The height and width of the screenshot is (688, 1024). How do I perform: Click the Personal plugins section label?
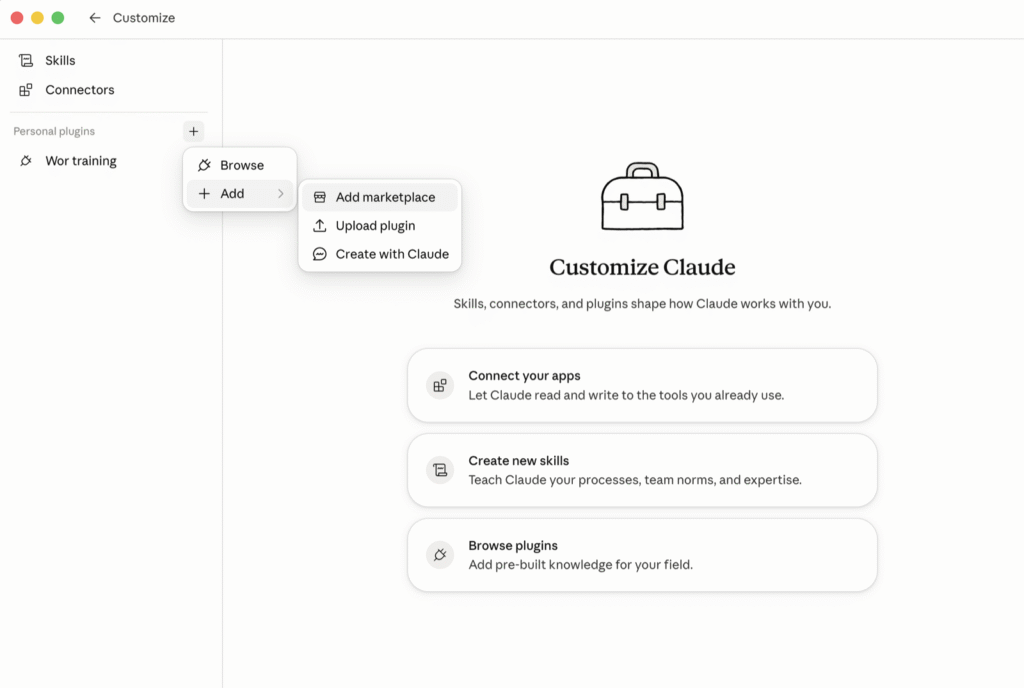click(x=54, y=131)
